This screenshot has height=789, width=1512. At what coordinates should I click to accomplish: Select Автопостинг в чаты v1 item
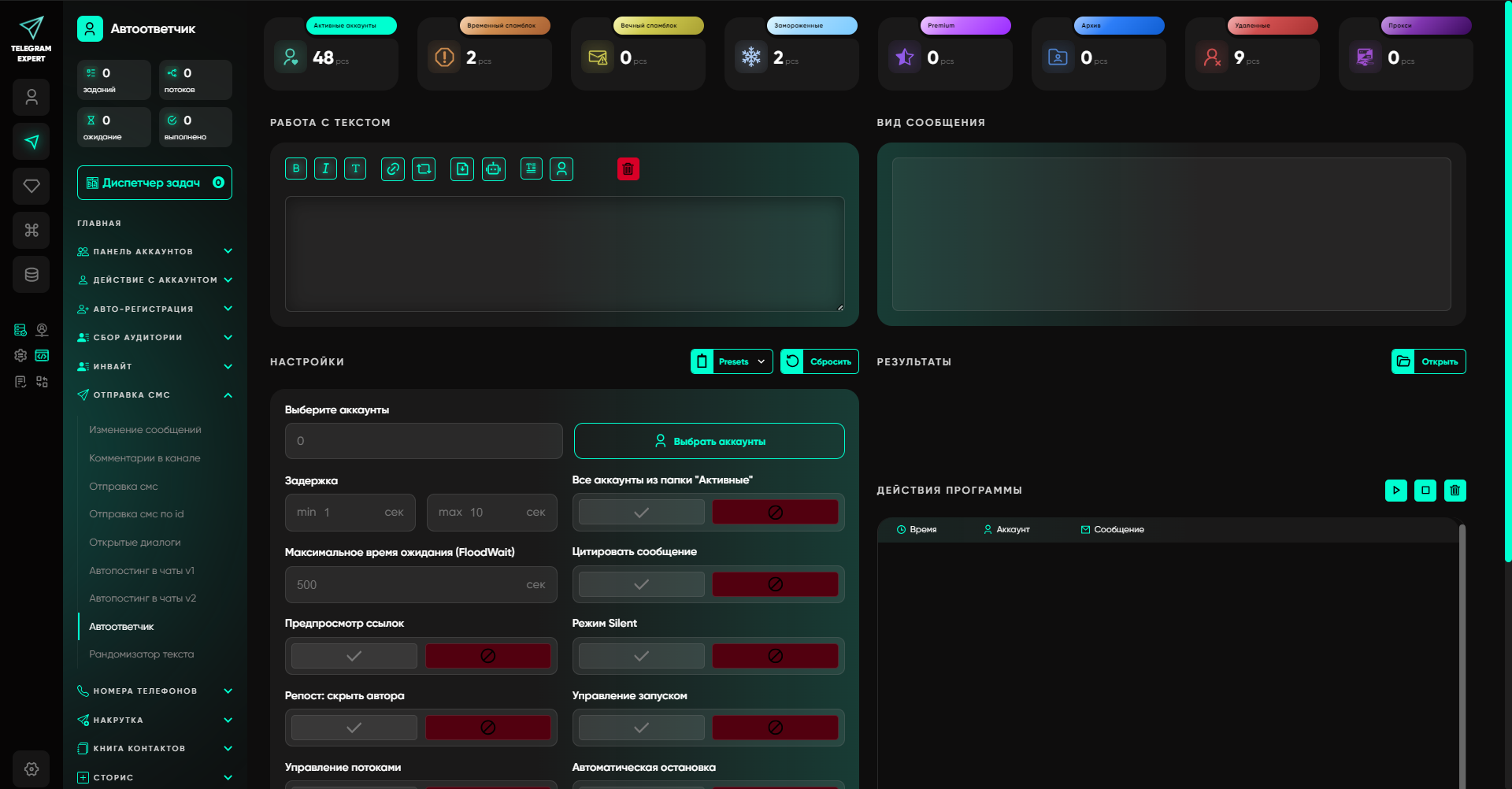(142, 571)
